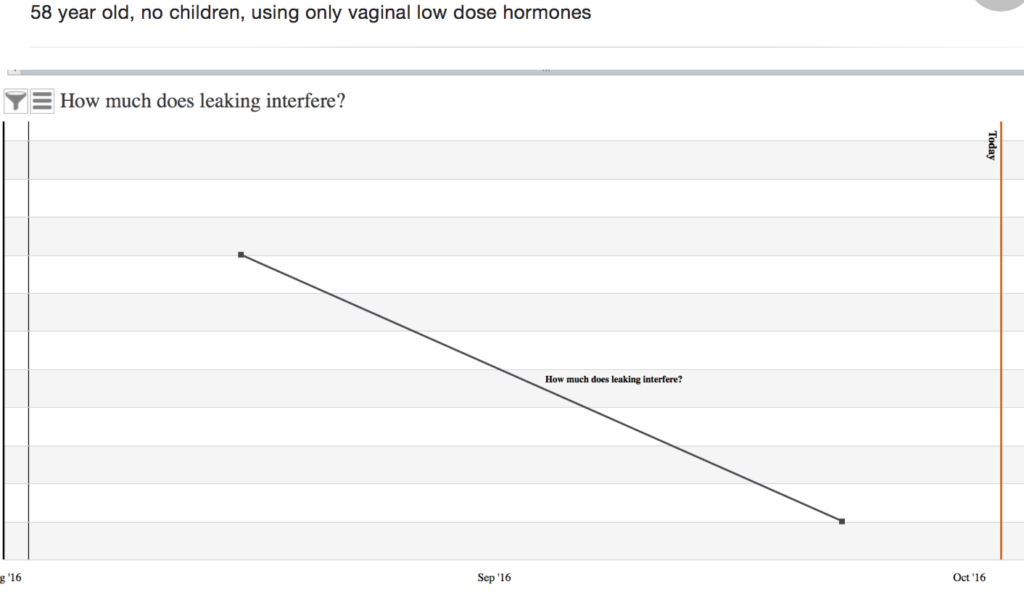Click the Oct '16 axis label
The height and width of the screenshot is (595, 1024).
coord(969,577)
